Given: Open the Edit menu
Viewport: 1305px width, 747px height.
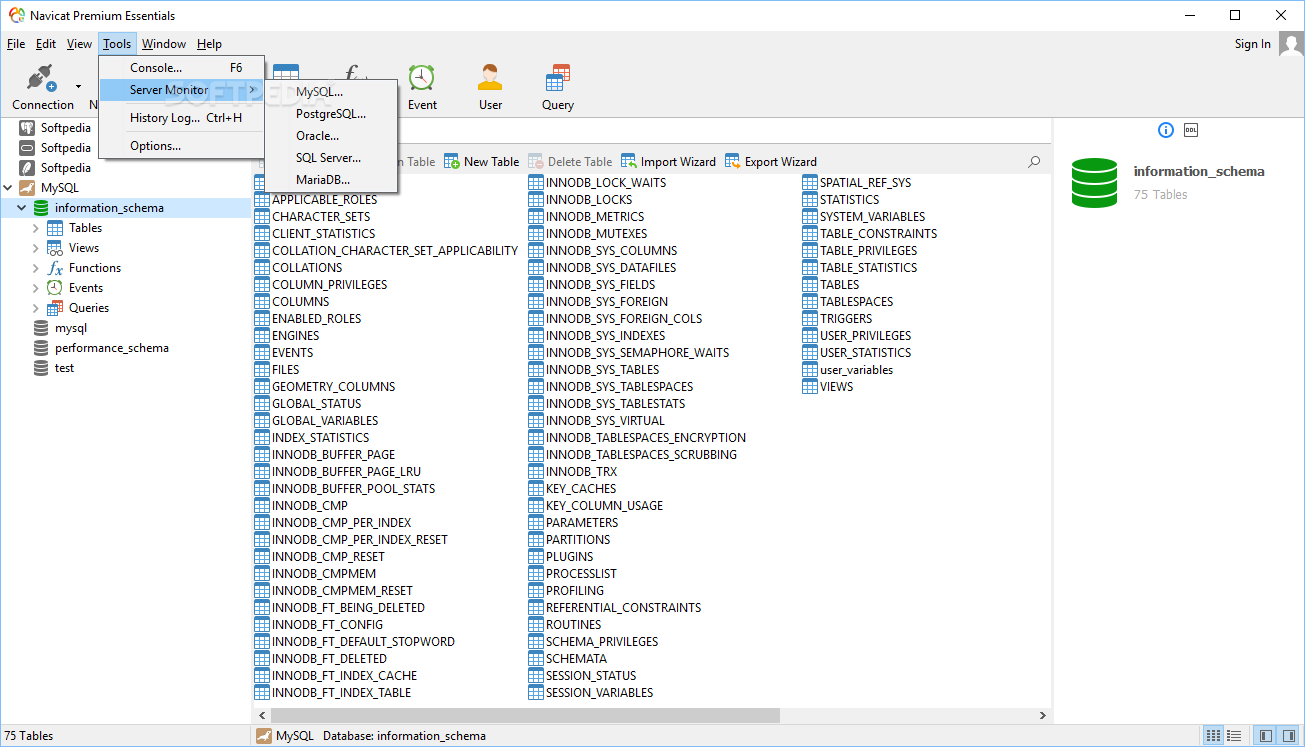Looking at the screenshot, I should (x=46, y=44).
